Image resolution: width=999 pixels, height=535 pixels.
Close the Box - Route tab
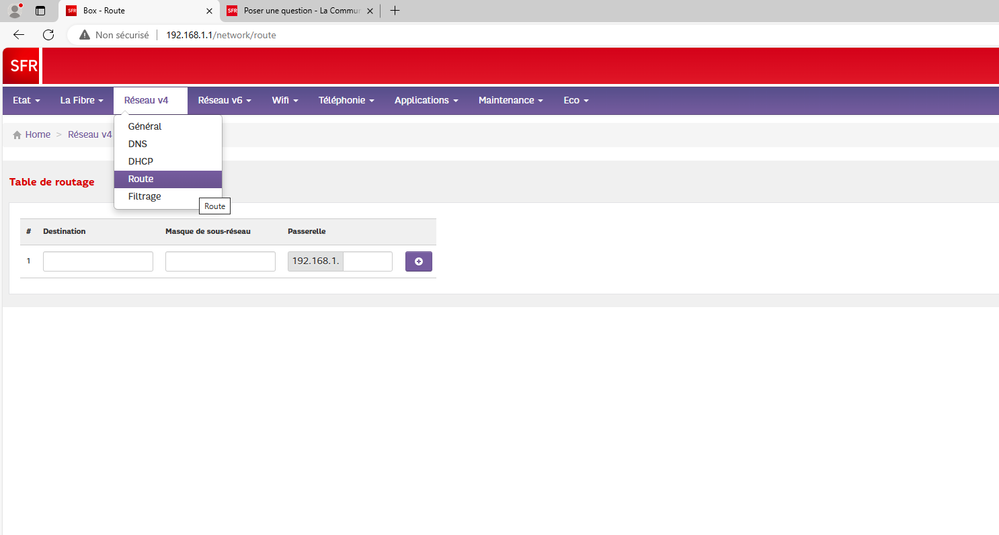click(207, 11)
